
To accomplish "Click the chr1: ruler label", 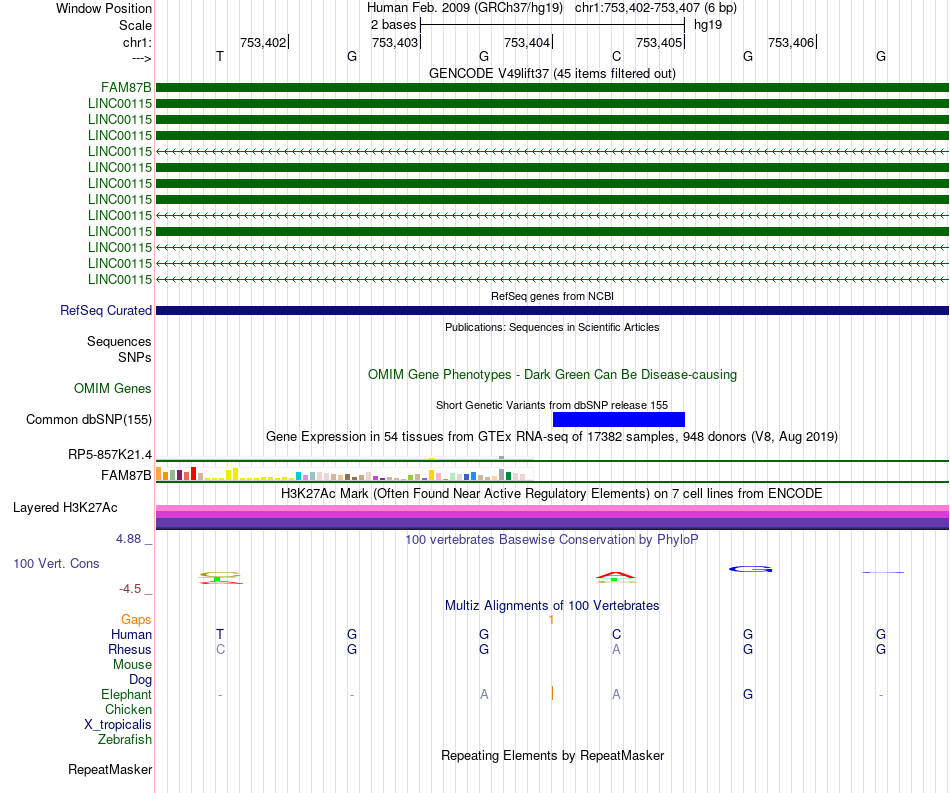I will tap(138, 42).
